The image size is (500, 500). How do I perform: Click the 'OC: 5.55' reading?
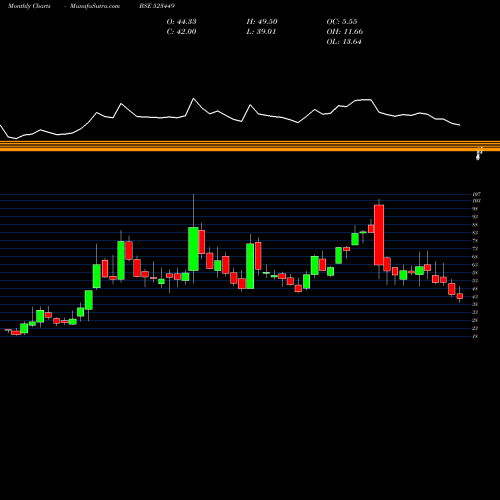click(x=342, y=22)
